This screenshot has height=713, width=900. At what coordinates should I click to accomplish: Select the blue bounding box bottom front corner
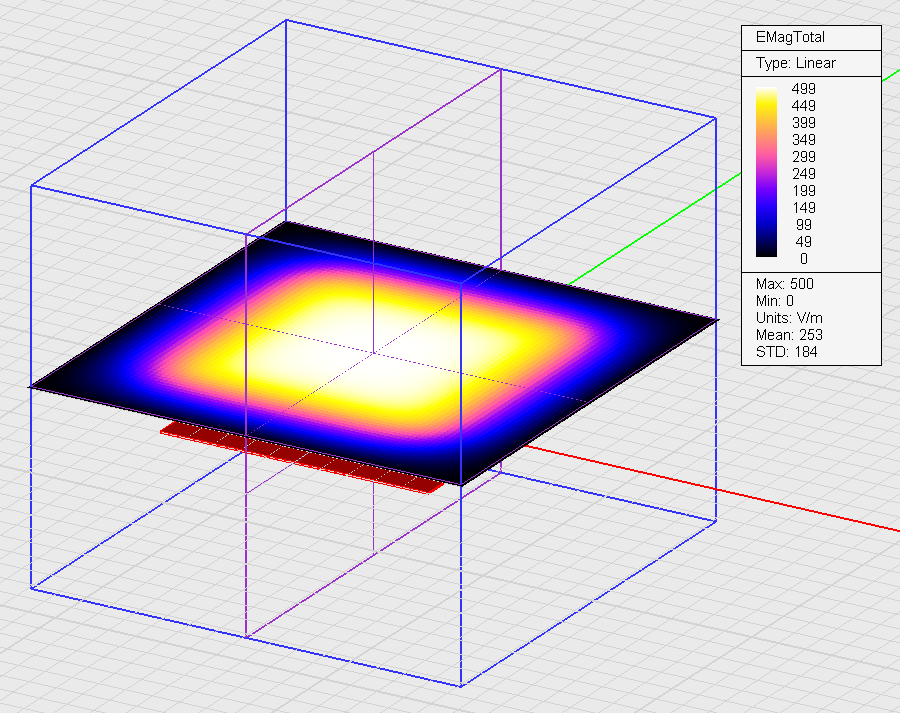coord(461,686)
